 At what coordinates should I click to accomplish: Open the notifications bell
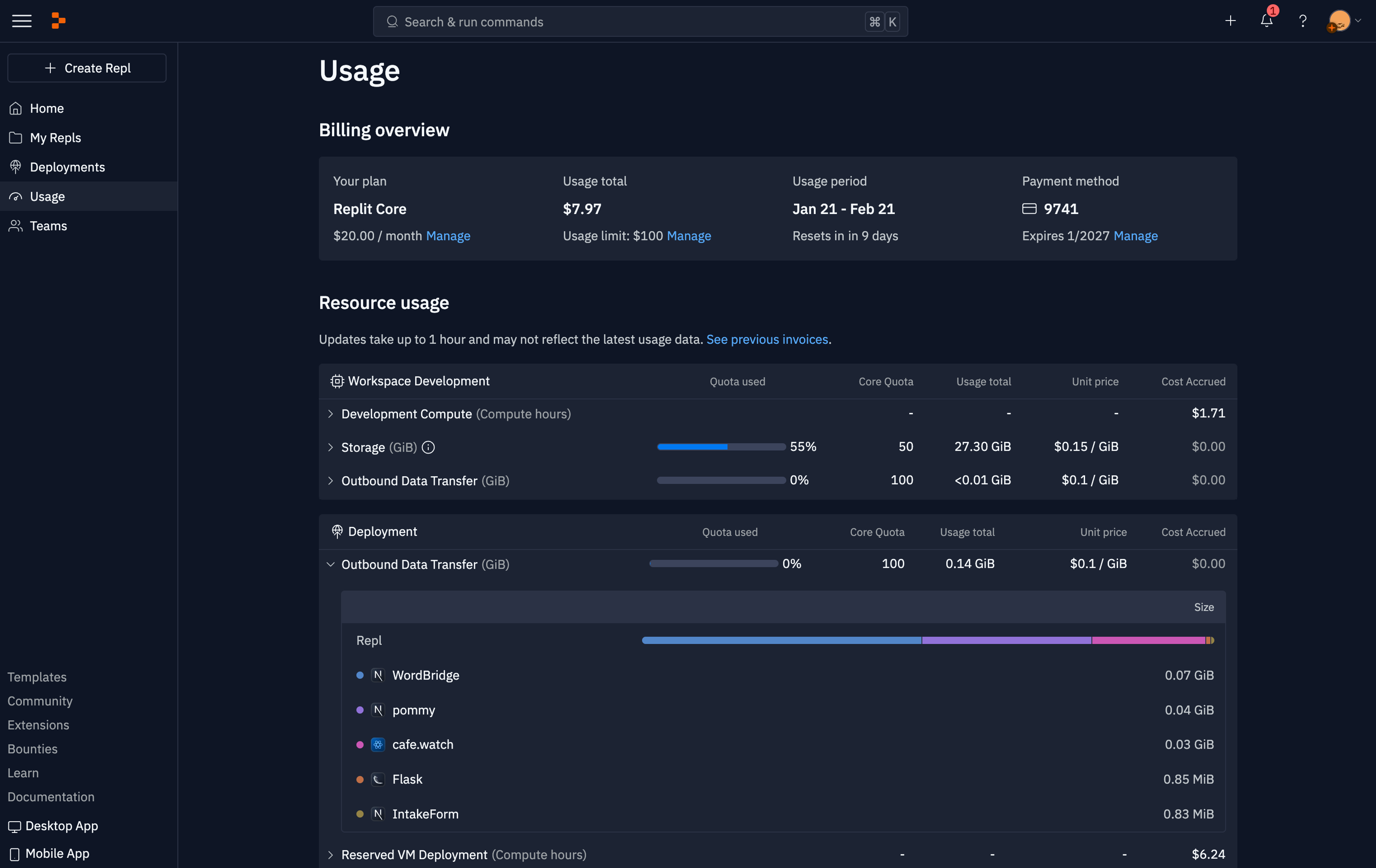click(1266, 21)
